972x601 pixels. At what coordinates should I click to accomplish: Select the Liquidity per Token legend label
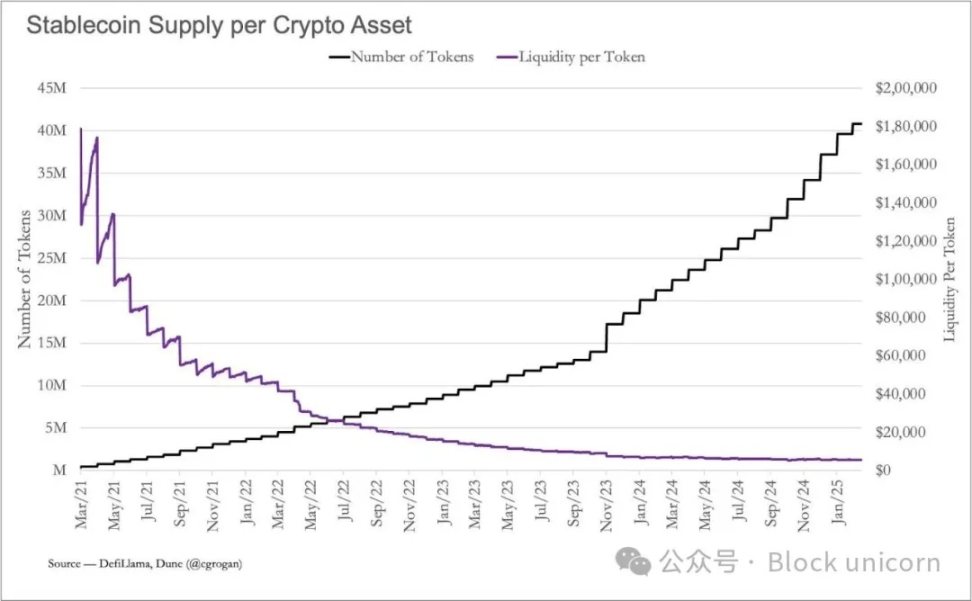tap(581, 57)
